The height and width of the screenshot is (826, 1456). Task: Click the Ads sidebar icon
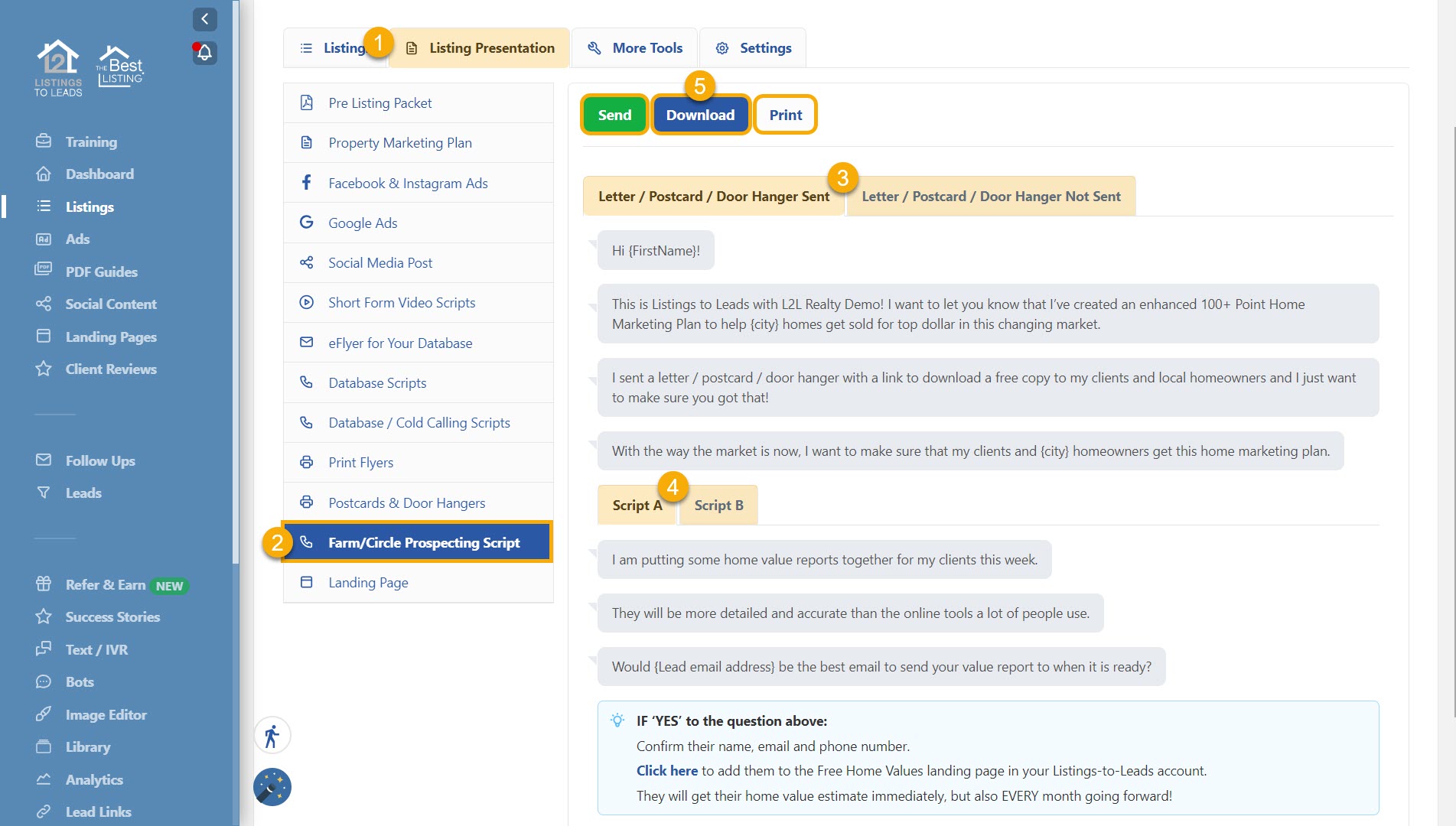pyautogui.click(x=46, y=239)
